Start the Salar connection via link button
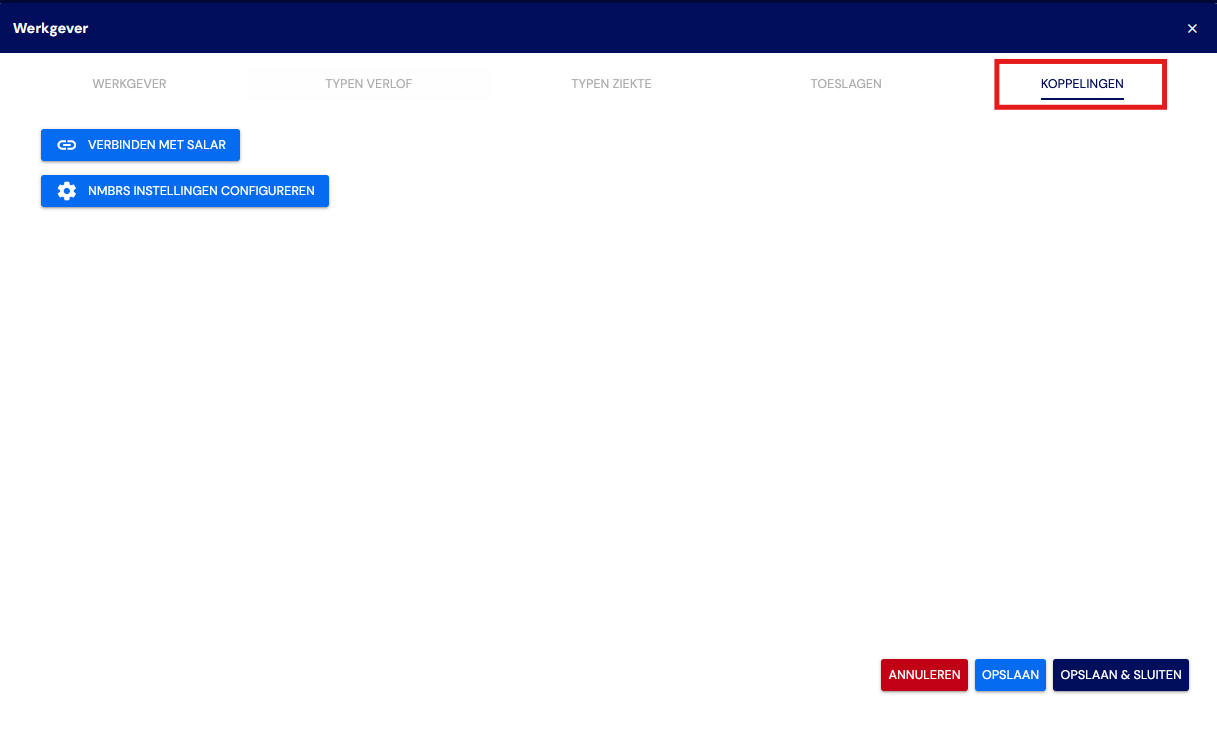1217x742 pixels. 140,145
